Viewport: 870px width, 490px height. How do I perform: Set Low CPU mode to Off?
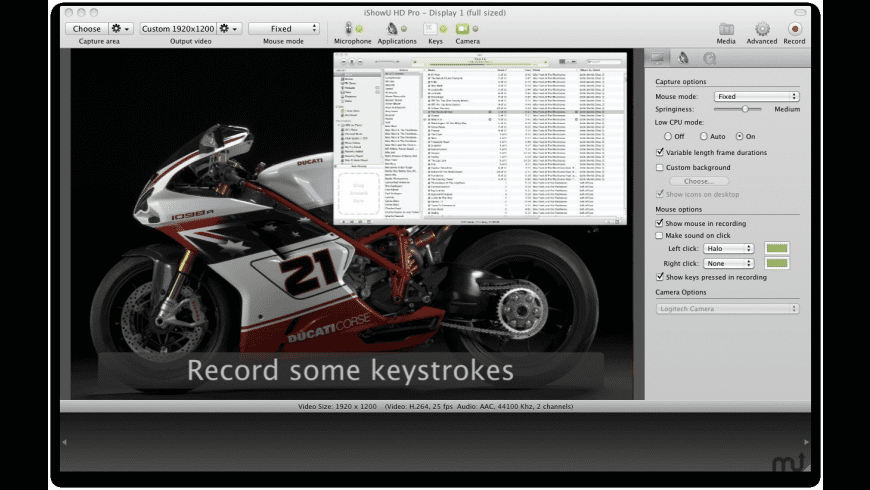pos(668,136)
